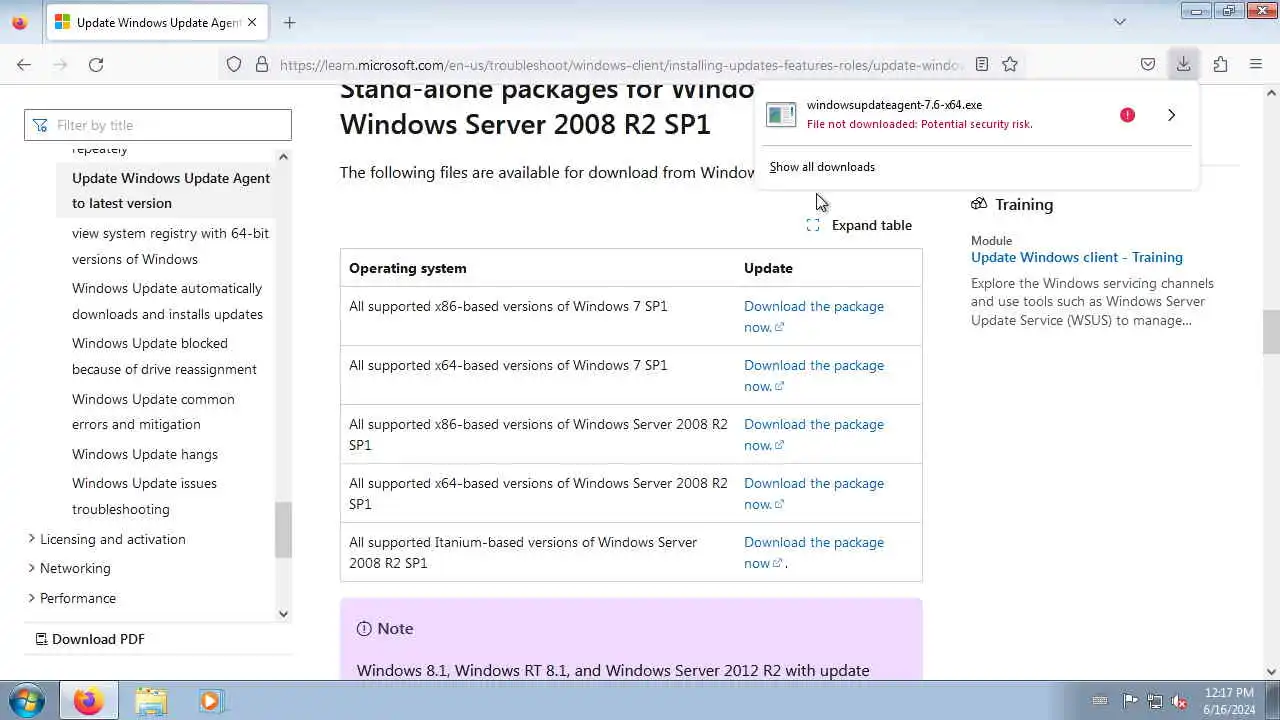Click the Firefox taskbar icon

[88, 701]
